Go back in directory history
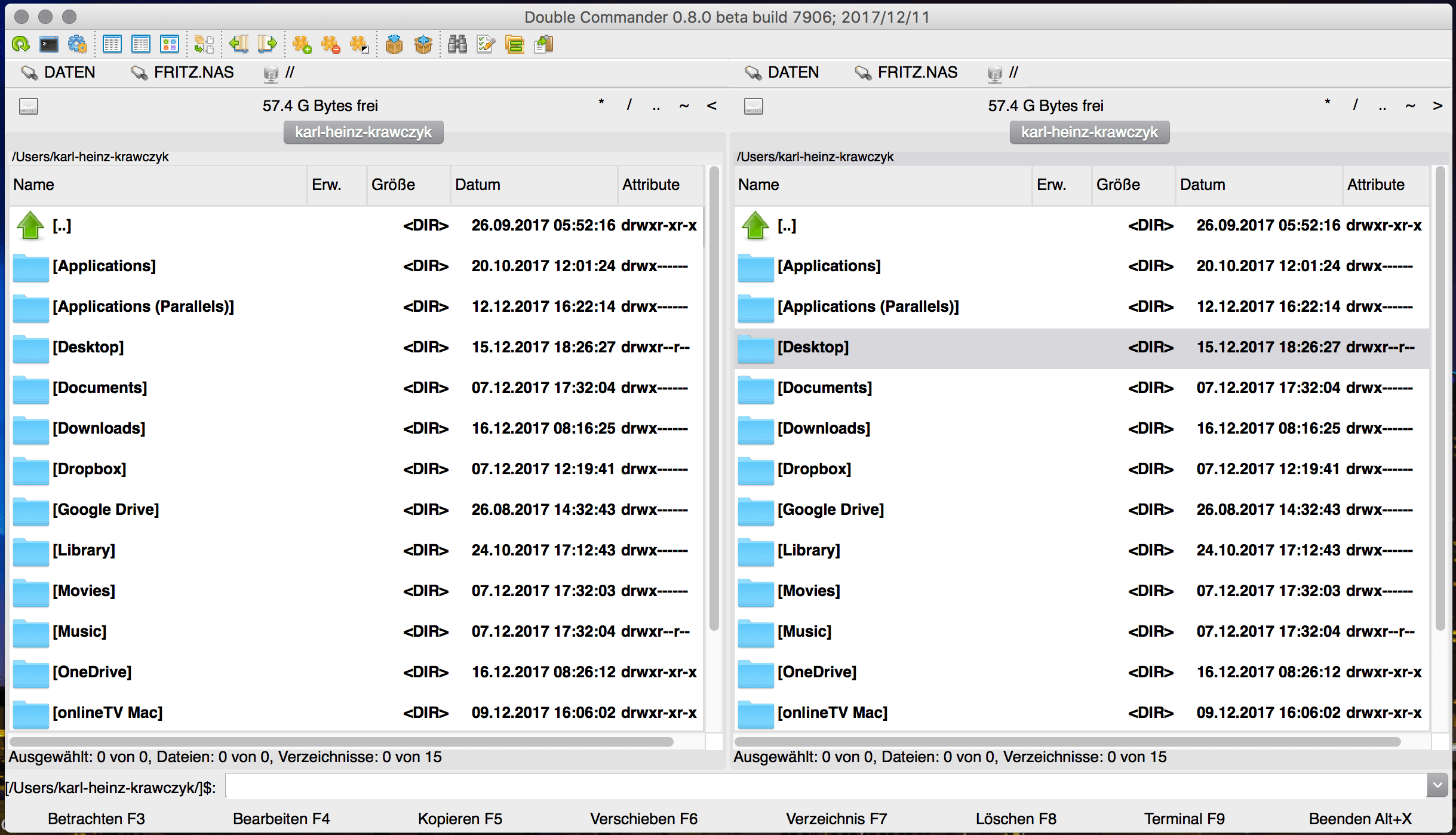Screen dimensions: 1456x835 click(x=239, y=44)
